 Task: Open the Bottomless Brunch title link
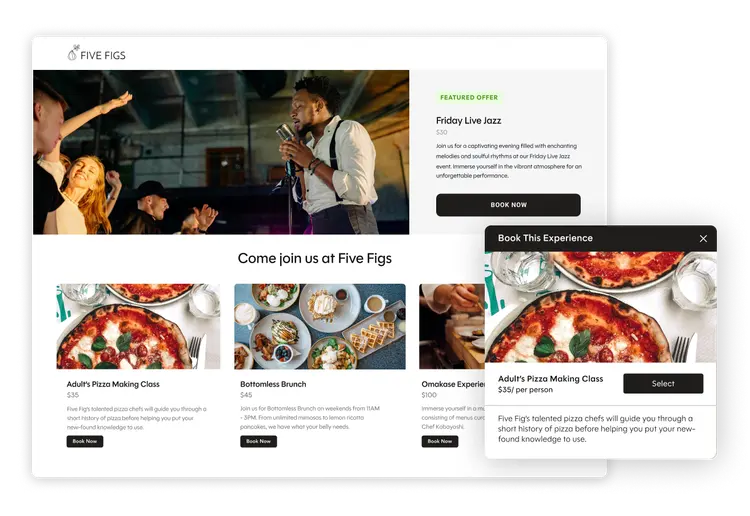273,384
